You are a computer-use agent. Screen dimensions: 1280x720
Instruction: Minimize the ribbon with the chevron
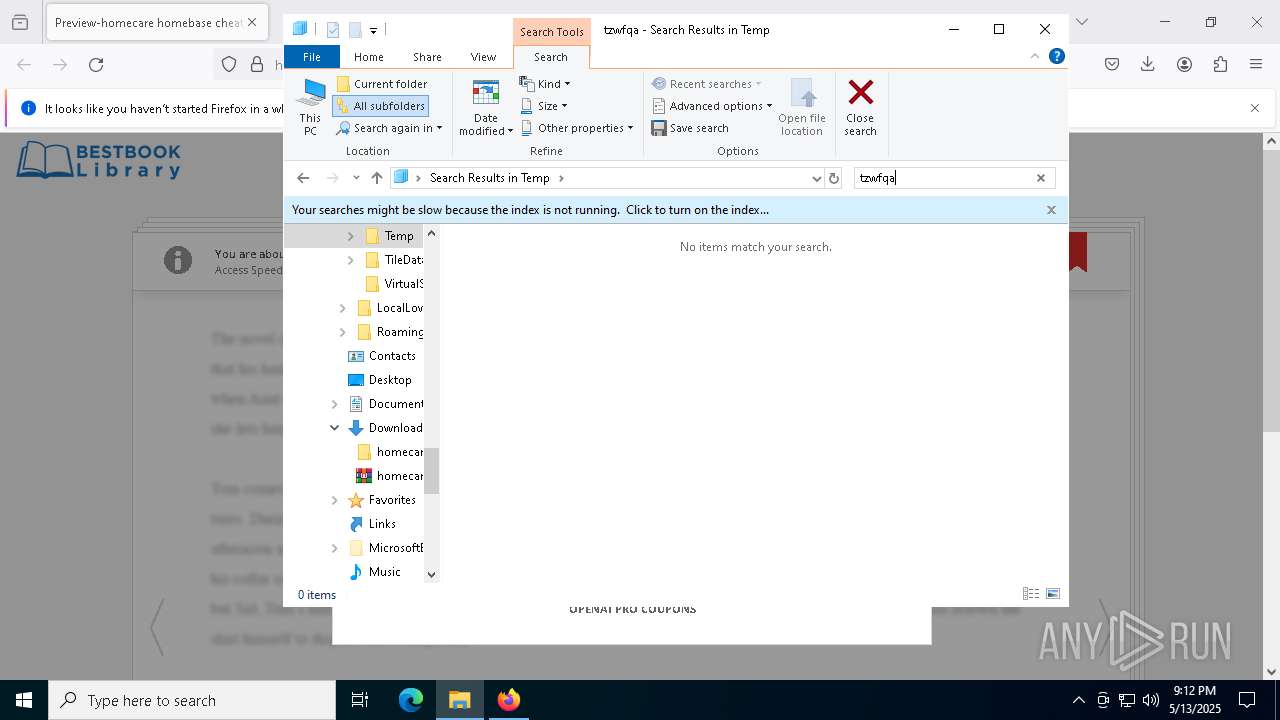(x=1035, y=57)
